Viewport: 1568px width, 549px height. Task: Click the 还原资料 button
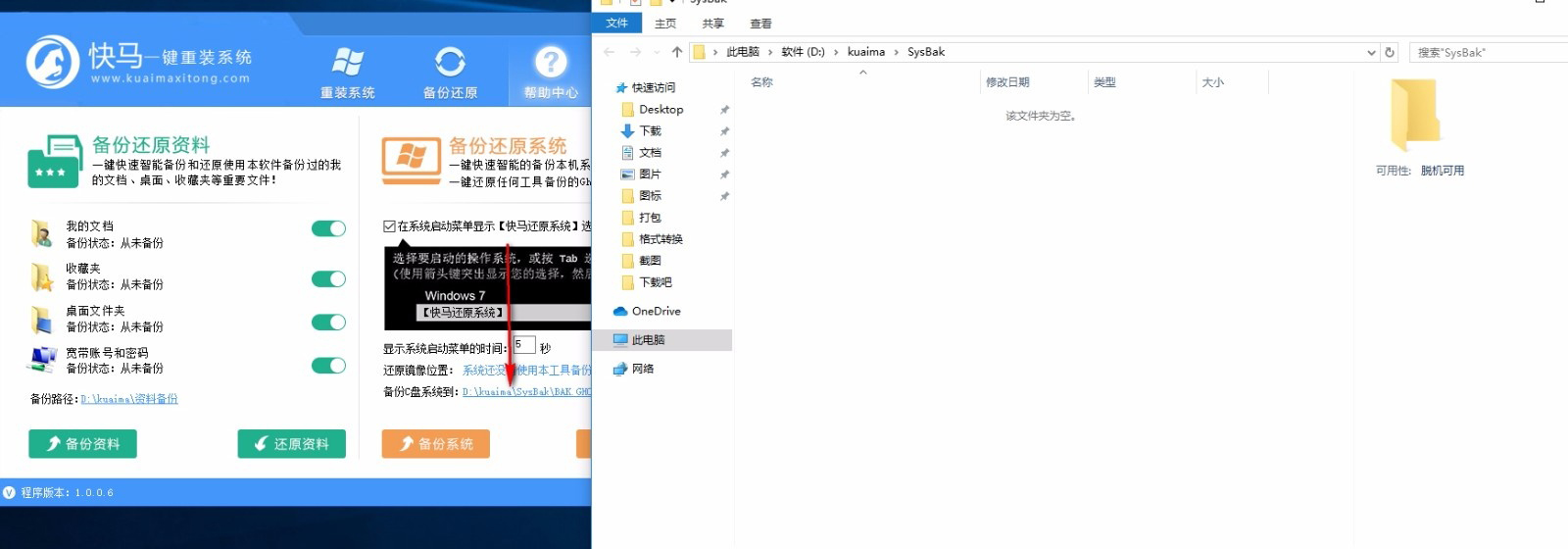tap(291, 444)
